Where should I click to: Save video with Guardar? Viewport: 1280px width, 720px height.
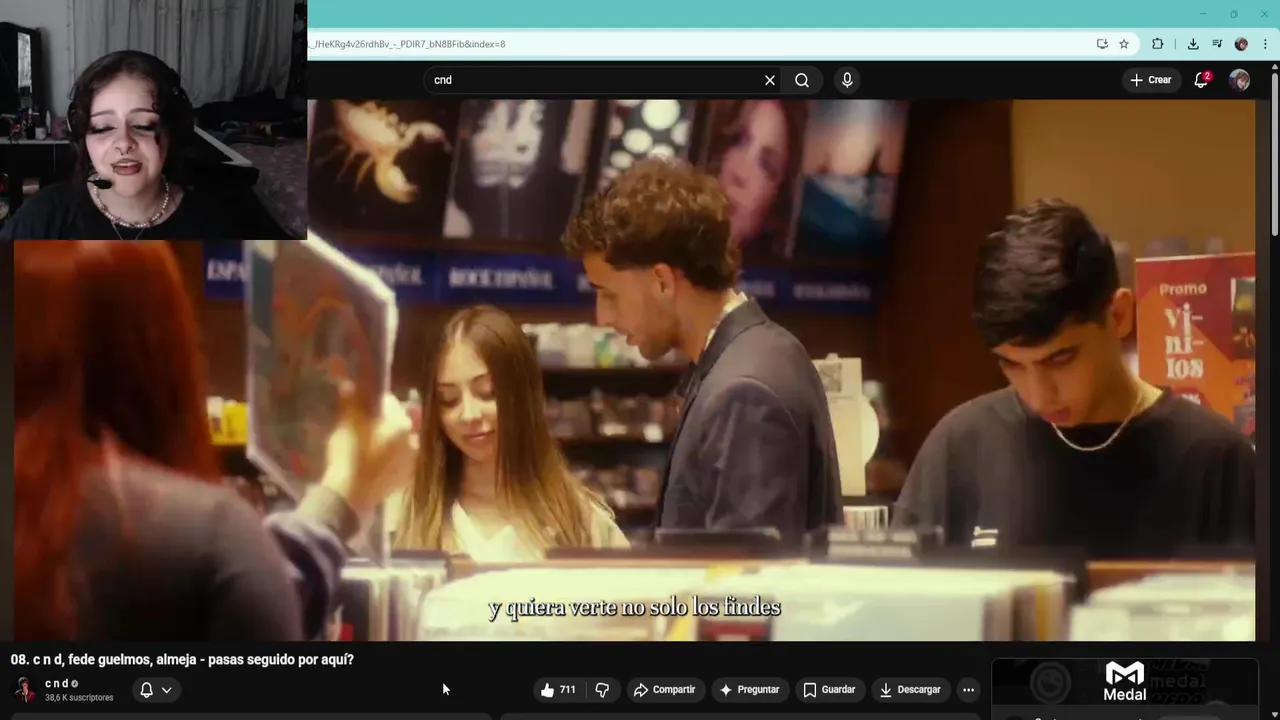(x=829, y=689)
